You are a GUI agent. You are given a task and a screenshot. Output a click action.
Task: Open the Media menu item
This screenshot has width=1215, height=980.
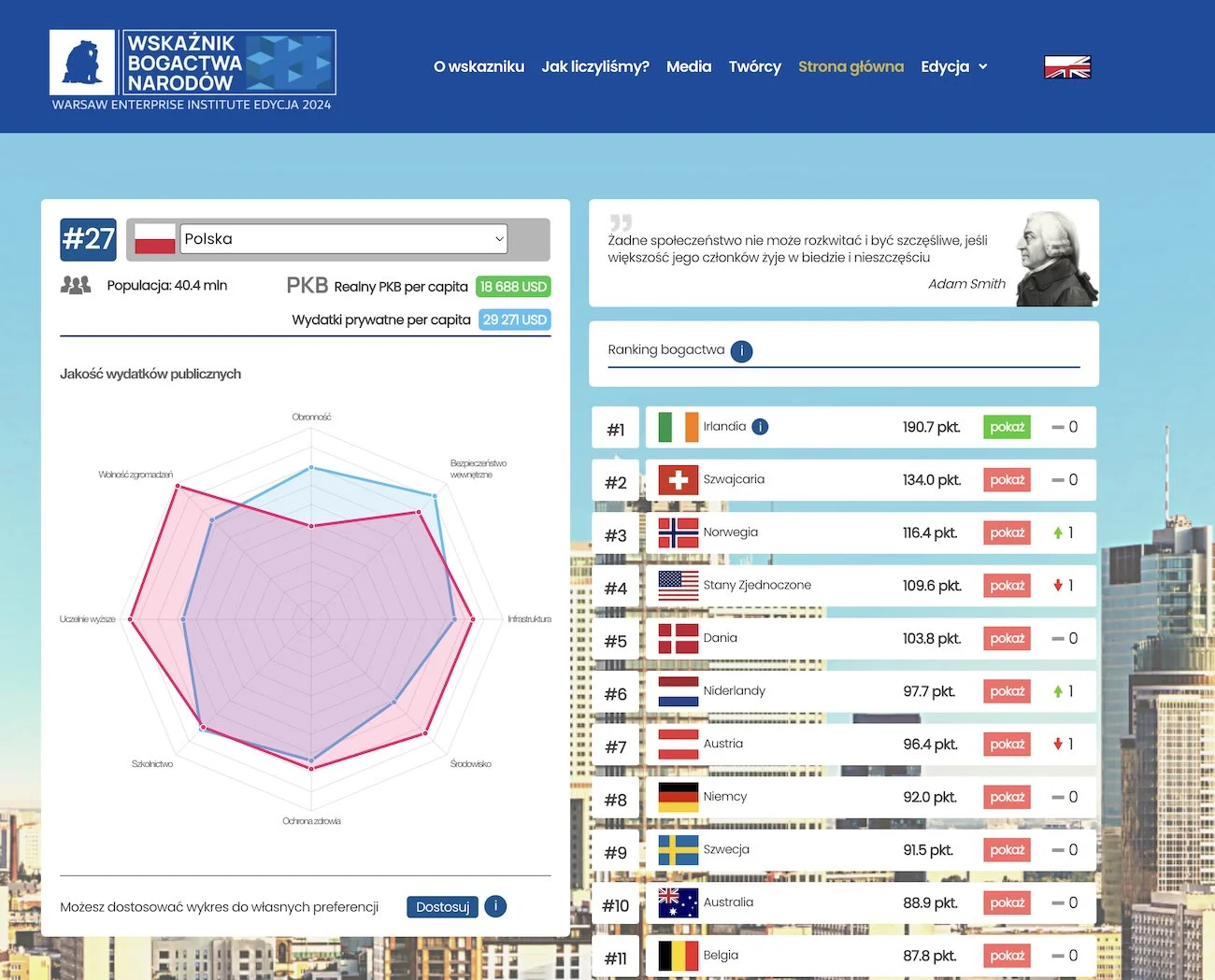pos(688,67)
